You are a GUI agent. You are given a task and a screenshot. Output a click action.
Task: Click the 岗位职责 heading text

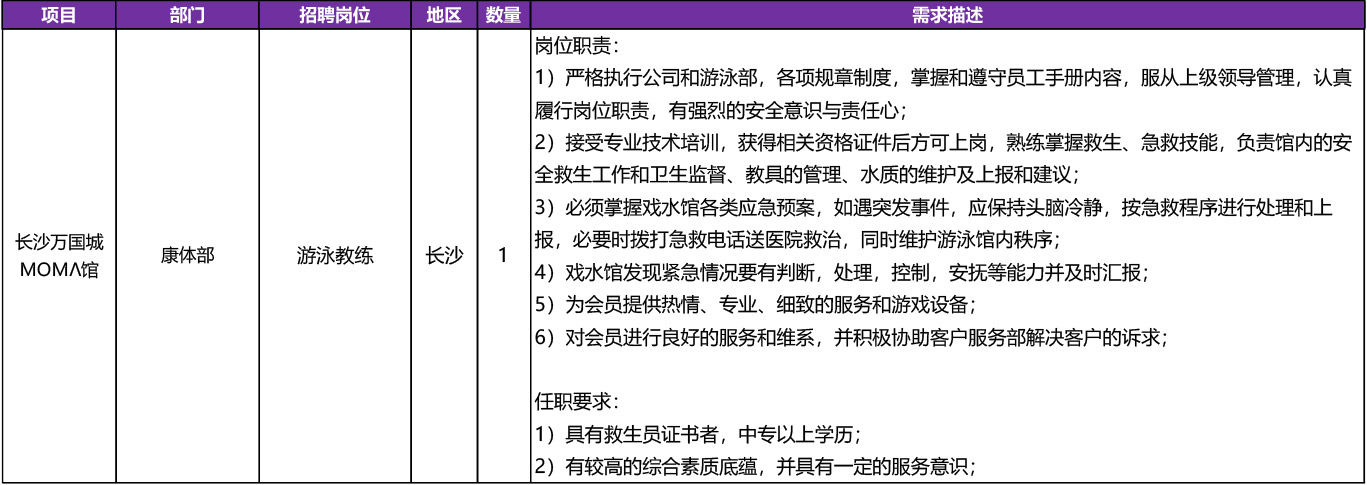577,47
